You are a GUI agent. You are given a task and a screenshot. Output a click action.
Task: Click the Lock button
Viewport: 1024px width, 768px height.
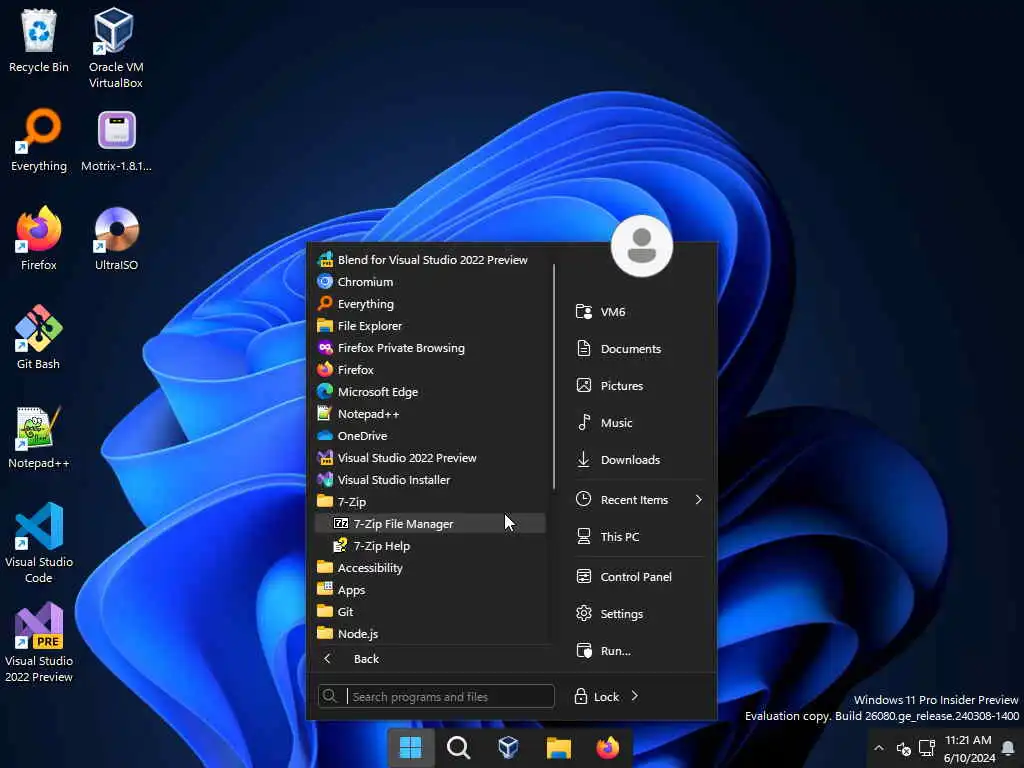tap(596, 697)
